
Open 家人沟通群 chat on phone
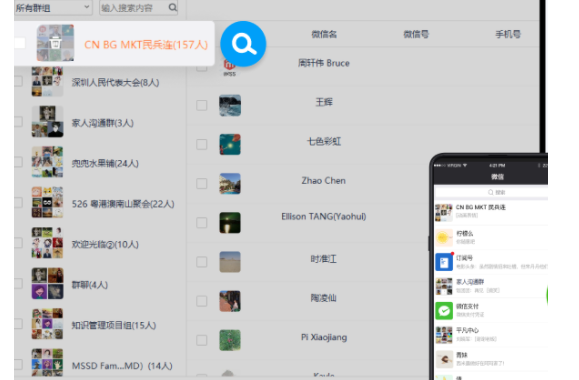pyautogui.click(x=491, y=286)
